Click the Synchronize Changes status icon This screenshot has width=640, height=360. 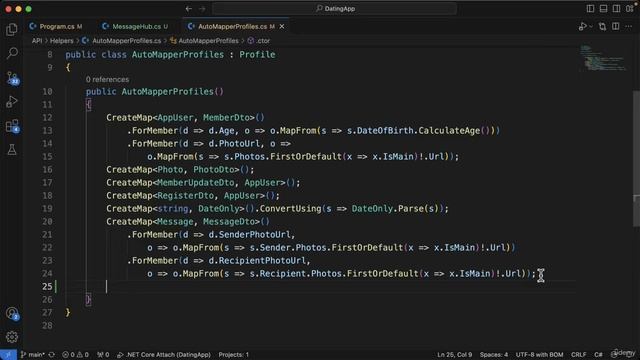pyautogui.click(x=52, y=355)
